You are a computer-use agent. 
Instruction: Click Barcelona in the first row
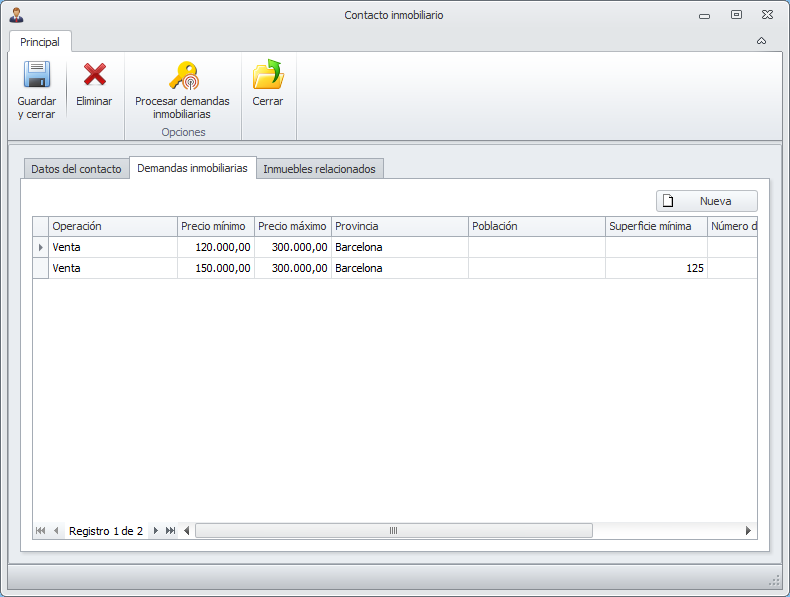point(400,247)
